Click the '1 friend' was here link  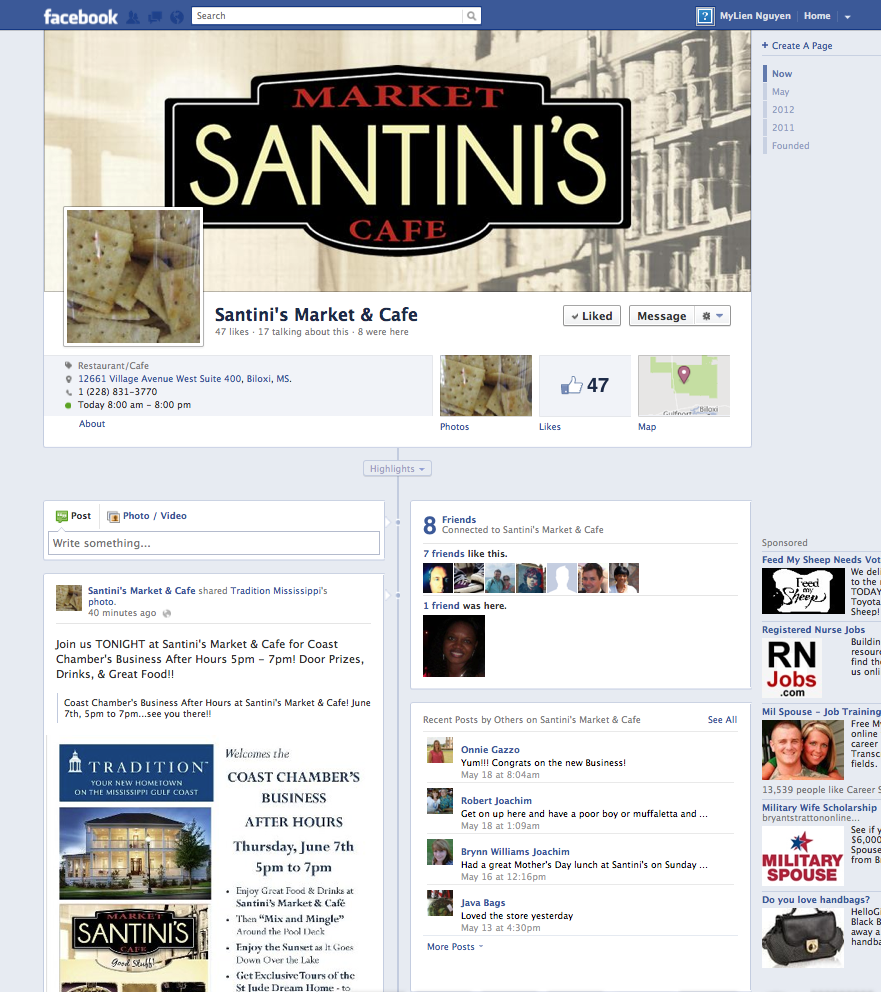click(x=441, y=605)
